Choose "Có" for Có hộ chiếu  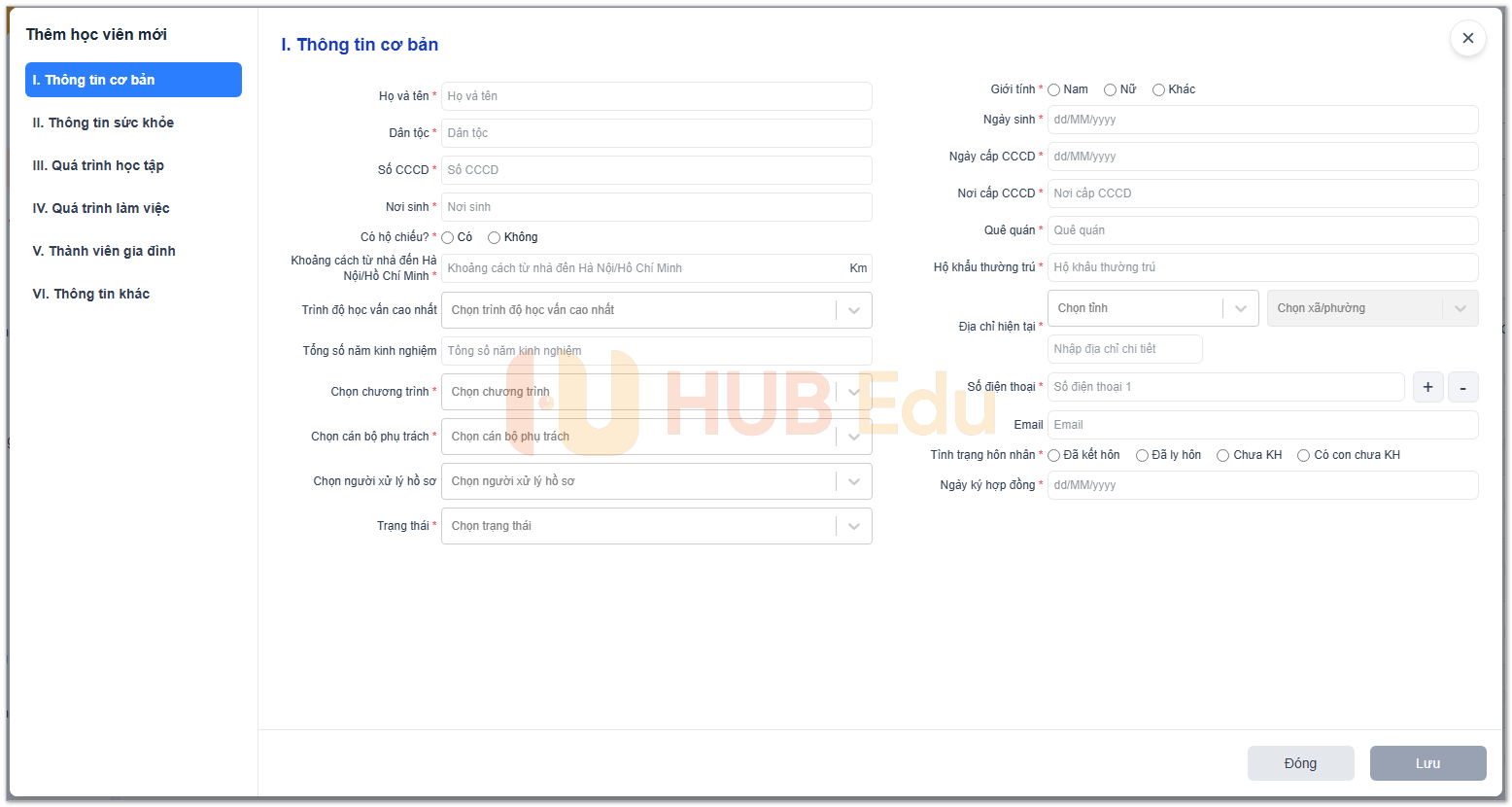click(448, 236)
